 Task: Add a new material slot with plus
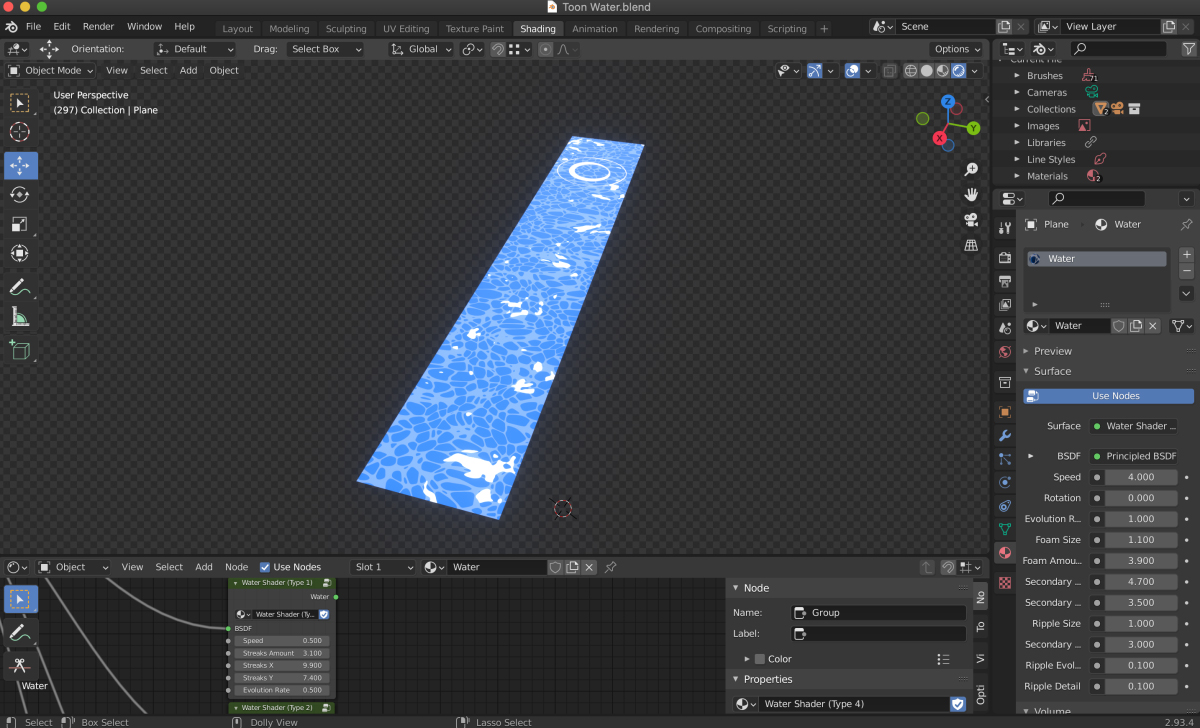click(1187, 254)
